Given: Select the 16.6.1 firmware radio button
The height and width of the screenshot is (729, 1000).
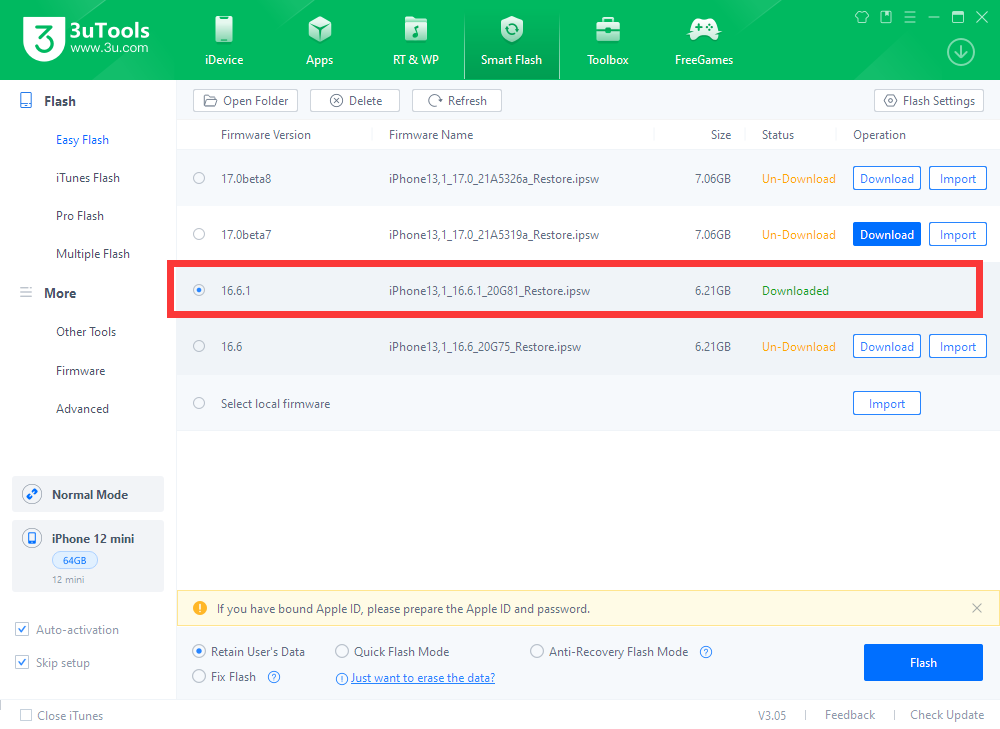Looking at the screenshot, I should pos(199,290).
